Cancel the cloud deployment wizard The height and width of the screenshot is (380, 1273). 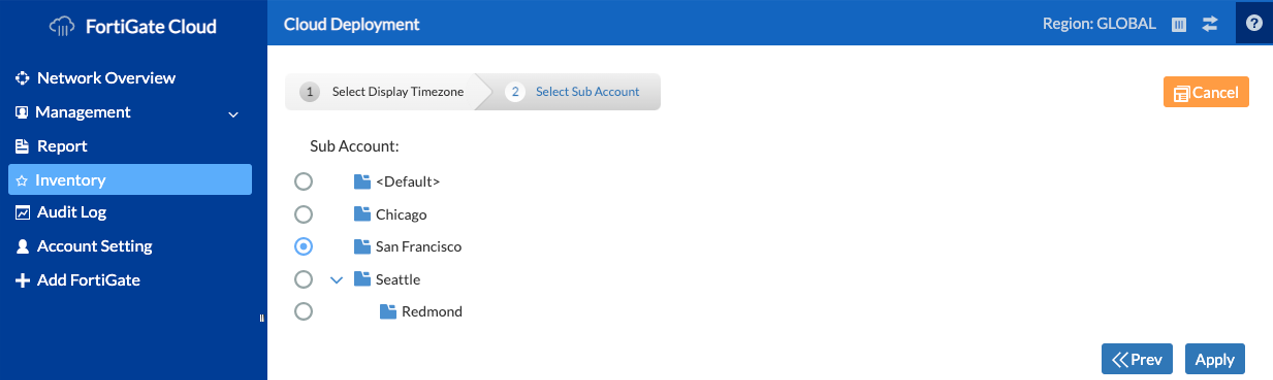[x=1206, y=92]
